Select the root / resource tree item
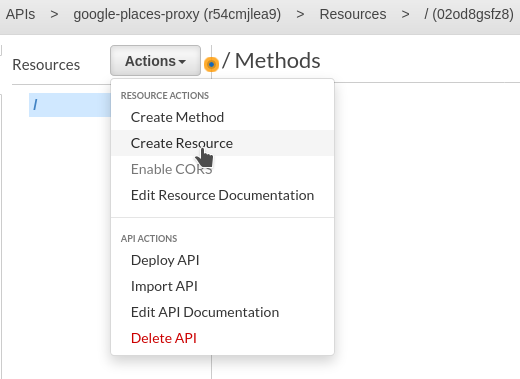The width and height of the screenshot is (520, 379). coord(70,105)
